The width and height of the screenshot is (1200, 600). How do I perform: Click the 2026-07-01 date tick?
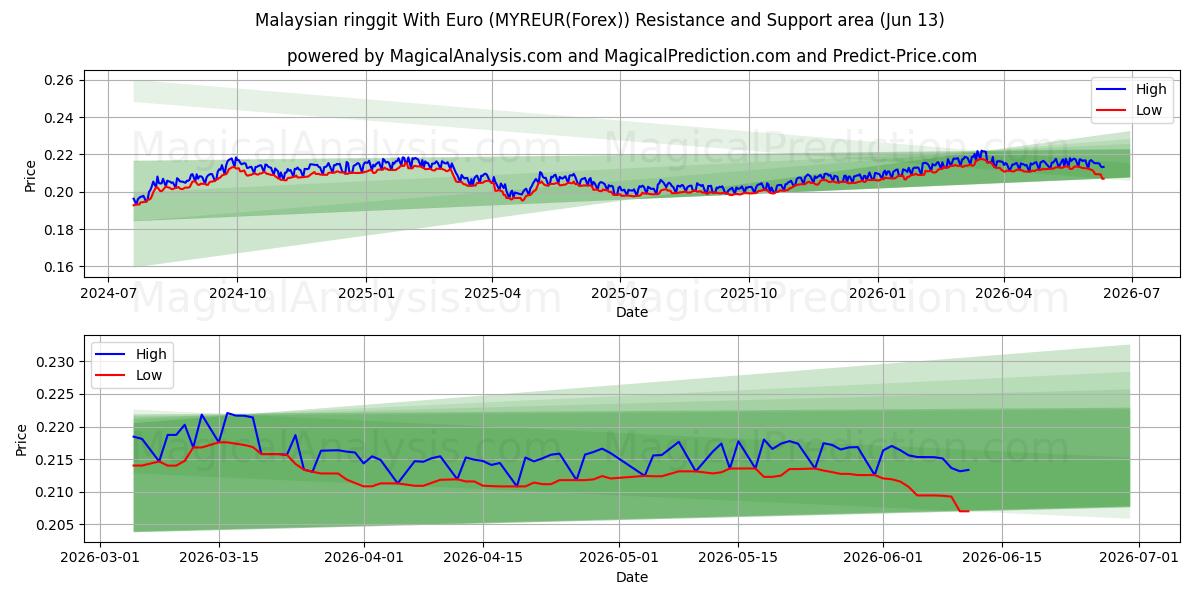tap(1138, 559)
